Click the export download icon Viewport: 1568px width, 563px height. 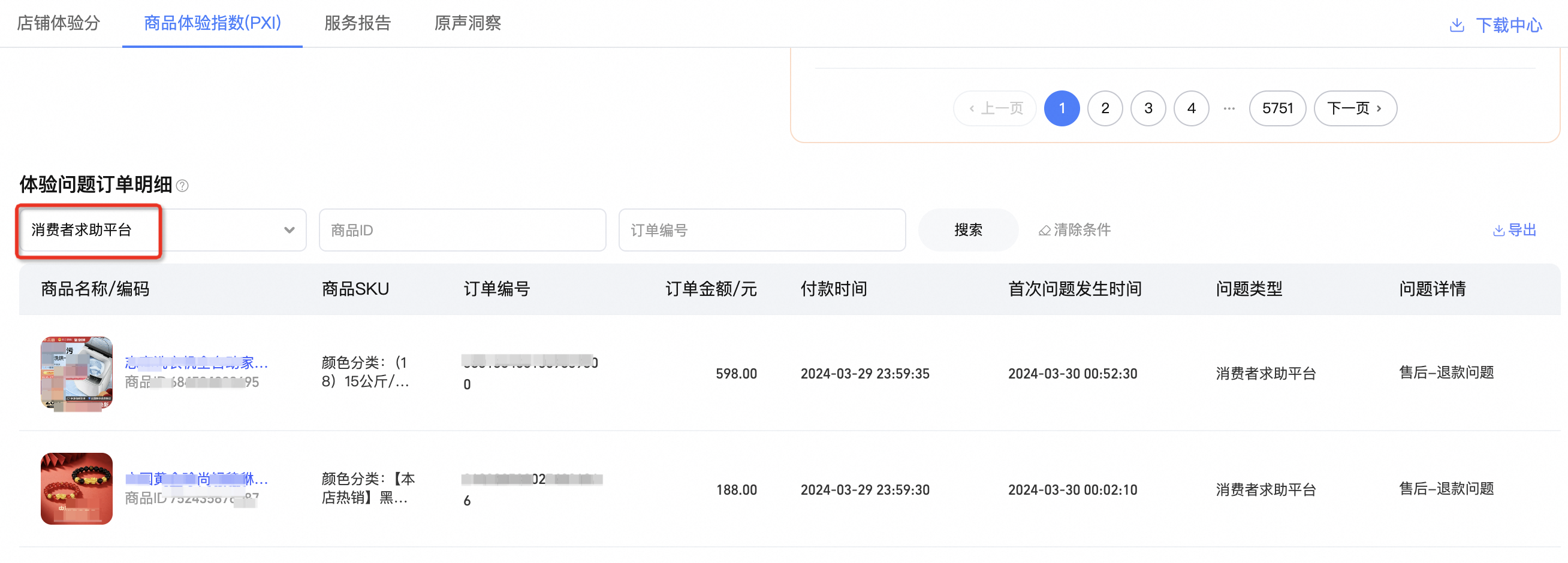[x=1498, y=231]
